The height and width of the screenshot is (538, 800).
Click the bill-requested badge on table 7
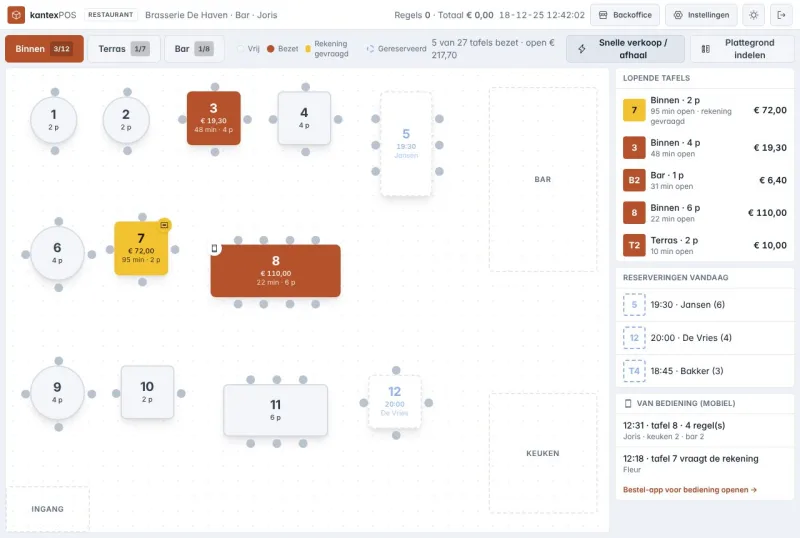coord(164,225)
